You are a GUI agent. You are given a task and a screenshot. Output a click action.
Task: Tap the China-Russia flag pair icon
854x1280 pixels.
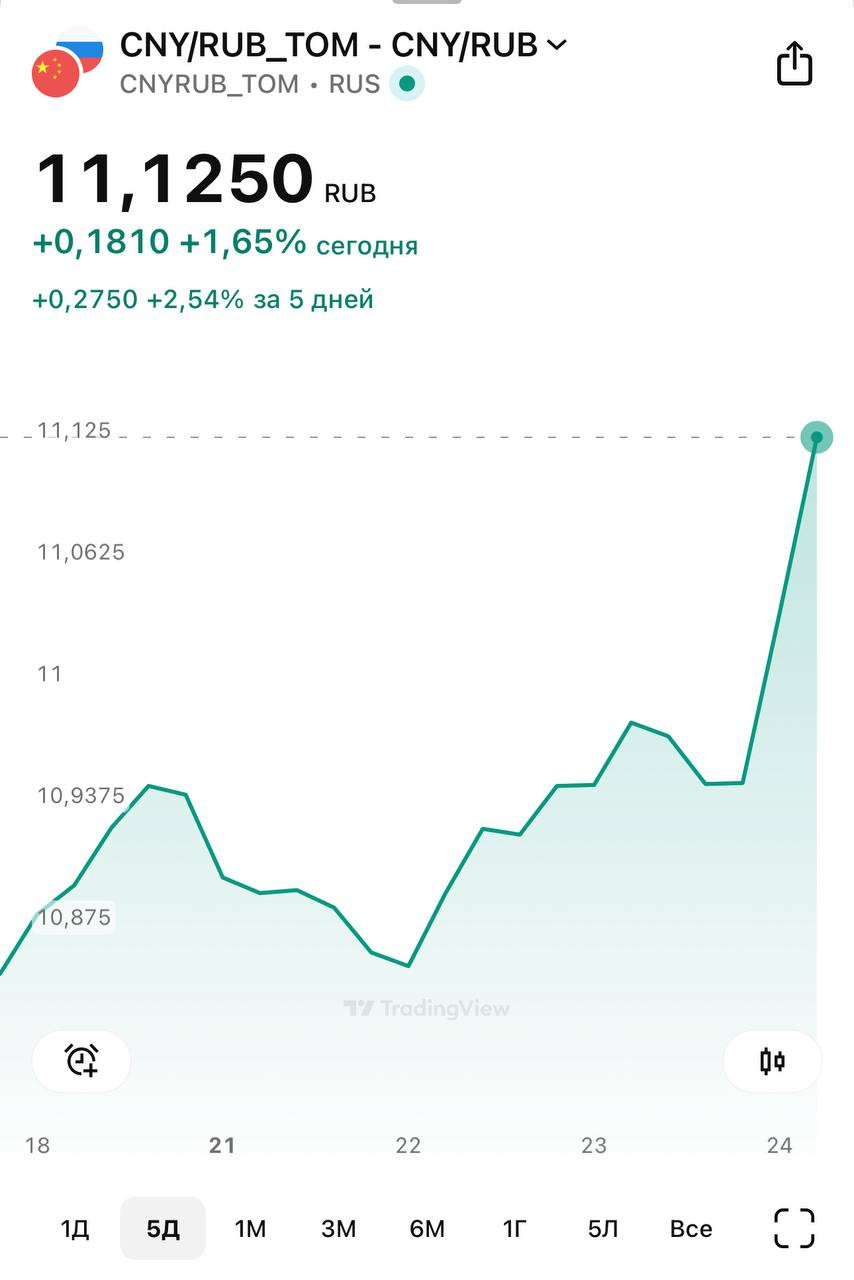[x=66, y=64]
